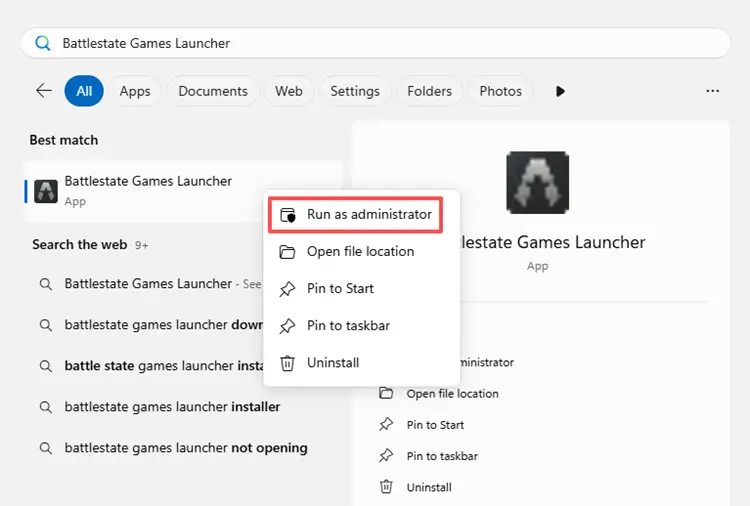The image size is (750, 506).
Task: Click the search box containing Battlestate Games Launcher
Action: click(375, 43)
